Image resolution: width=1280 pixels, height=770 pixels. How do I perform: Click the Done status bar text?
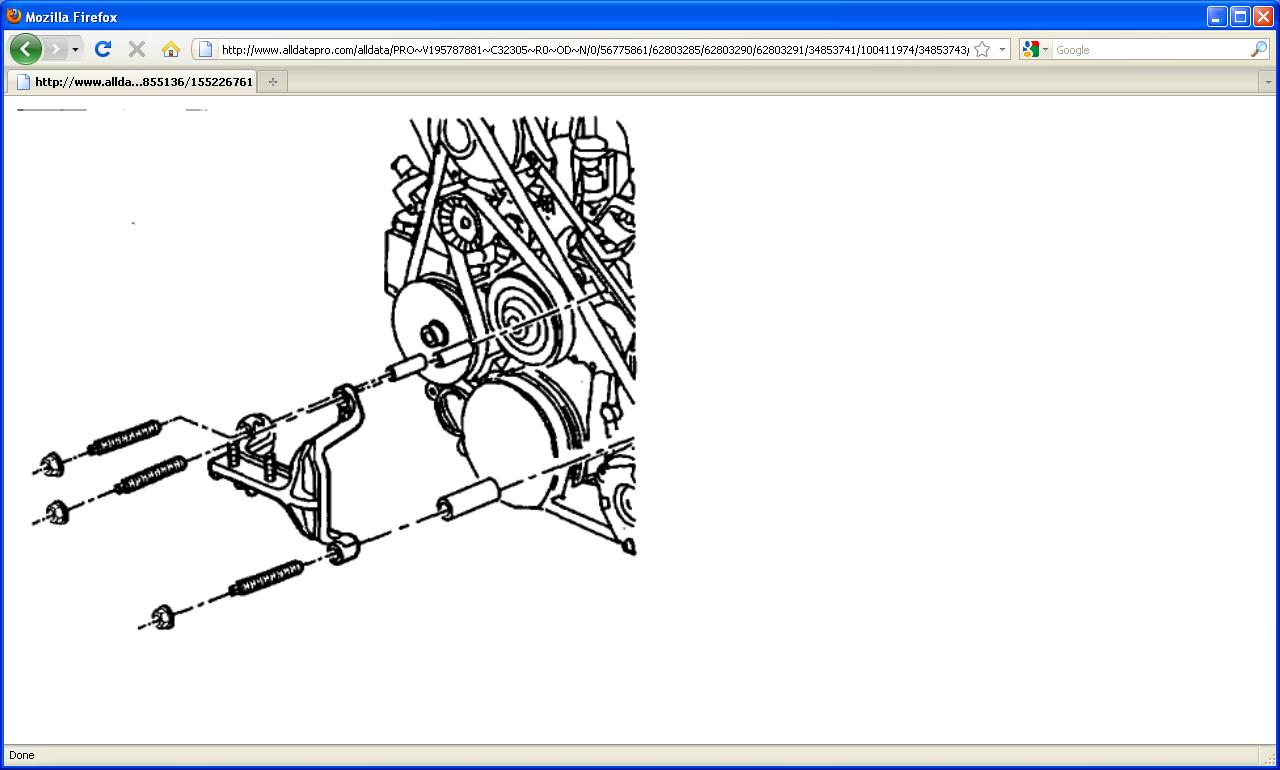tap(21, 755)
